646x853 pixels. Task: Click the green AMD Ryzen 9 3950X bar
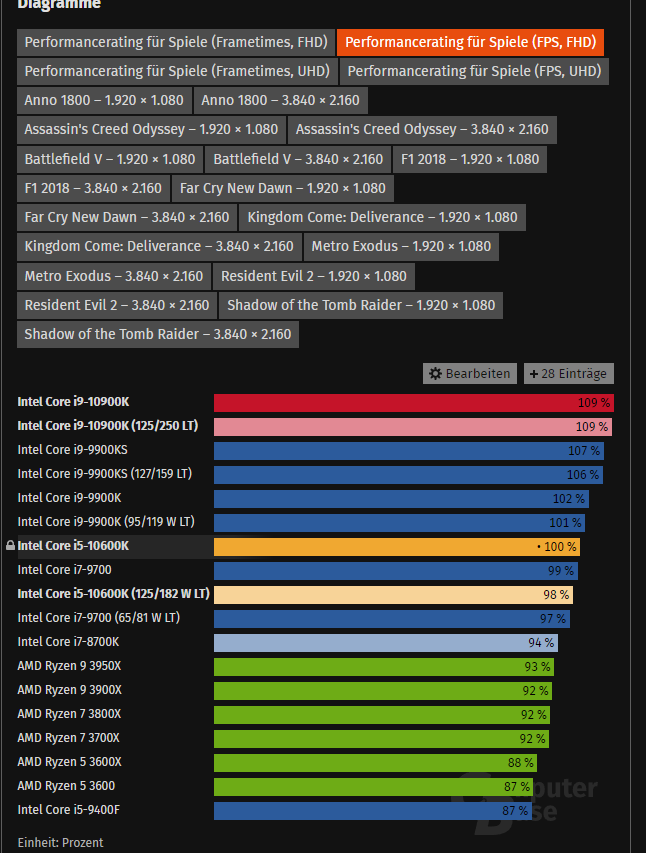tap(384, 667)
